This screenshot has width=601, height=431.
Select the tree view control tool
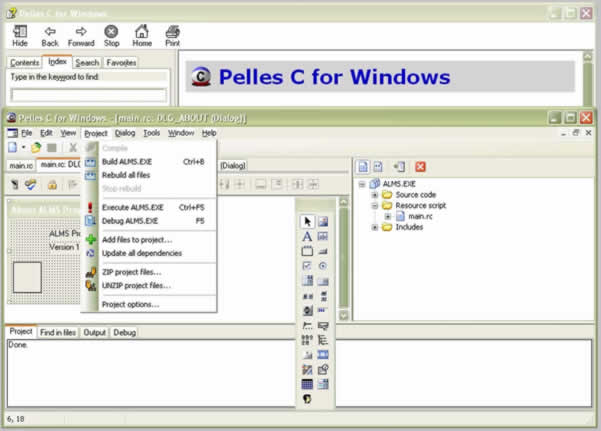point(323,340)
